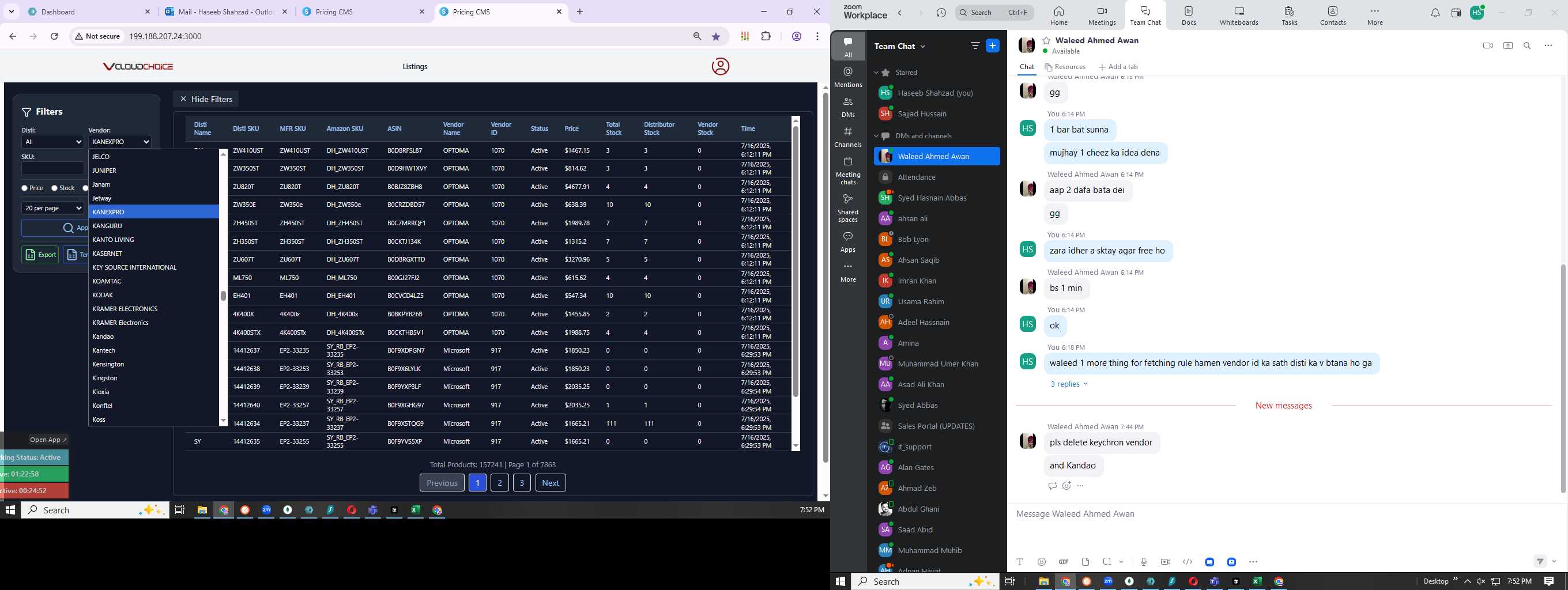The image size is (1568, 590).
Task: Go to page 2 in pagination
Action: tap(499, 483)
